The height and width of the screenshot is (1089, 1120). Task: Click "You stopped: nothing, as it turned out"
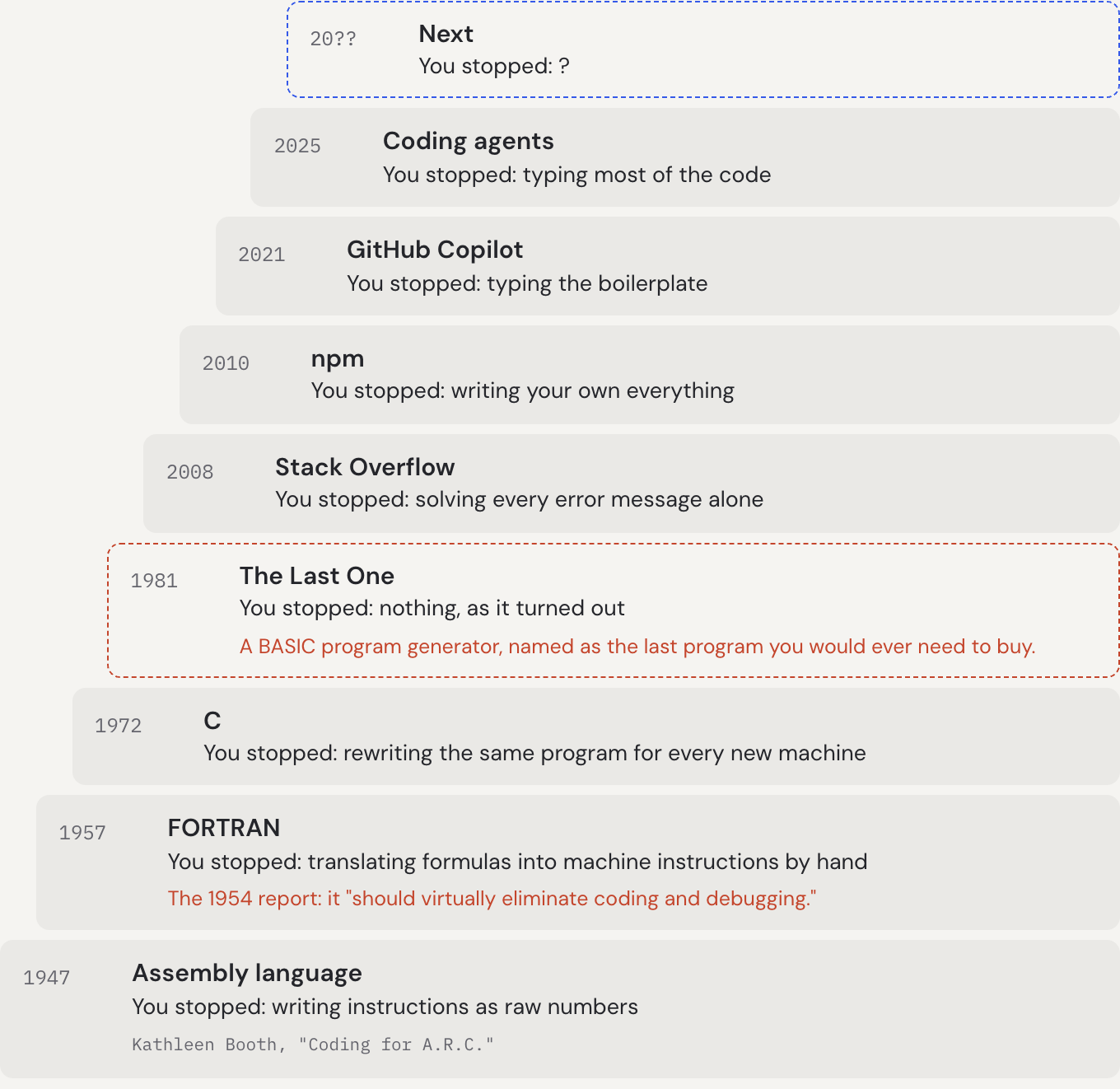pos(432,608)
